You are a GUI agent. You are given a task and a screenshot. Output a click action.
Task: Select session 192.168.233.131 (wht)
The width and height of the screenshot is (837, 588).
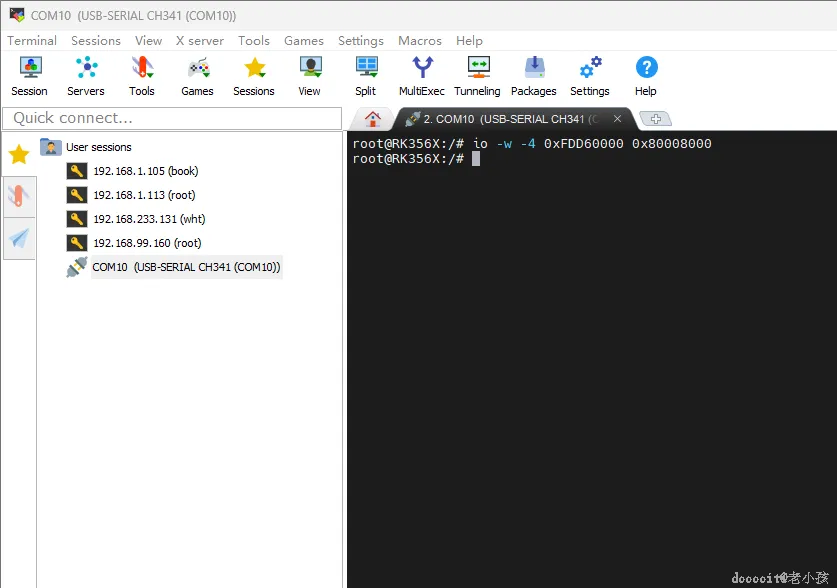point(149,219)
